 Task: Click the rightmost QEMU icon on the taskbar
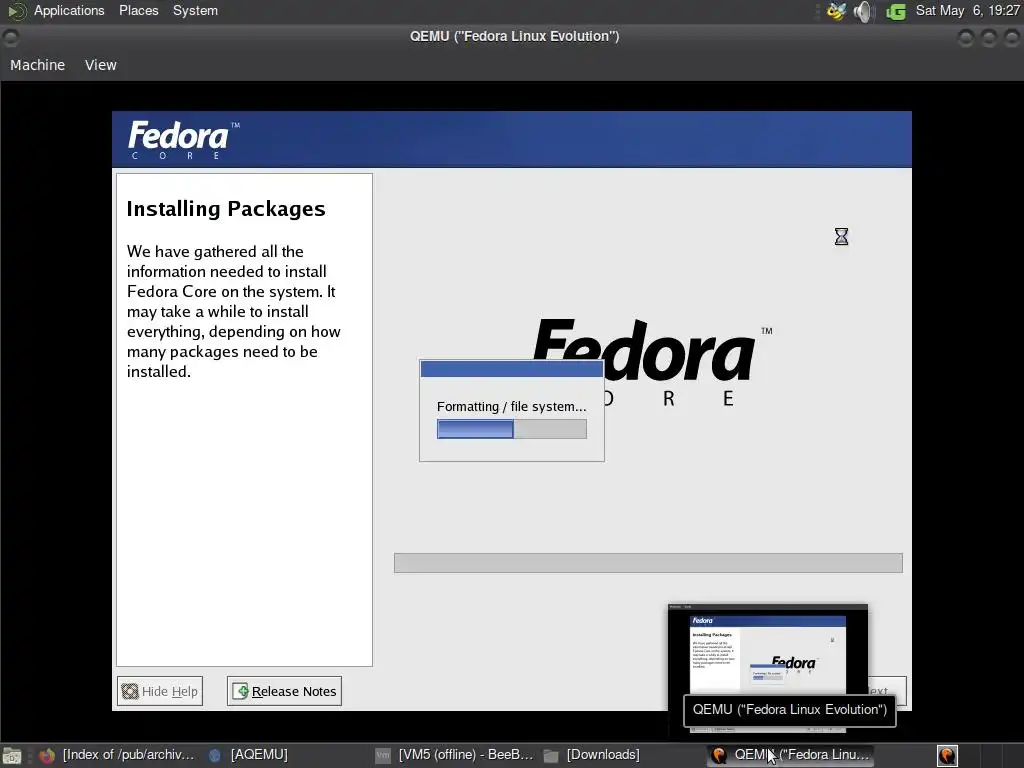(x=947, y=756)
